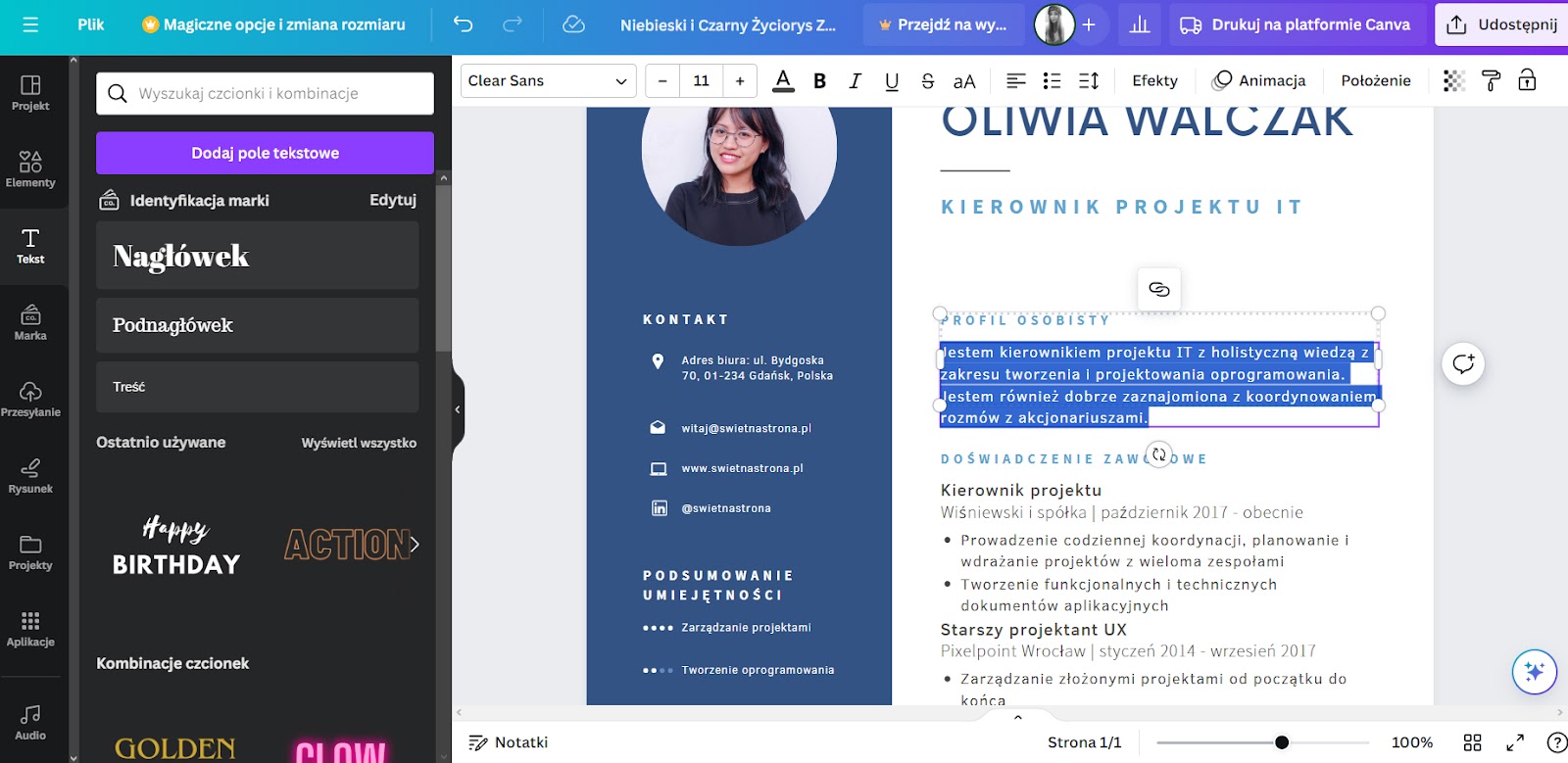This screenshot has width=1568, height=763.
Task: Open transparency checkerboard icon
Action: (1454, 81)
